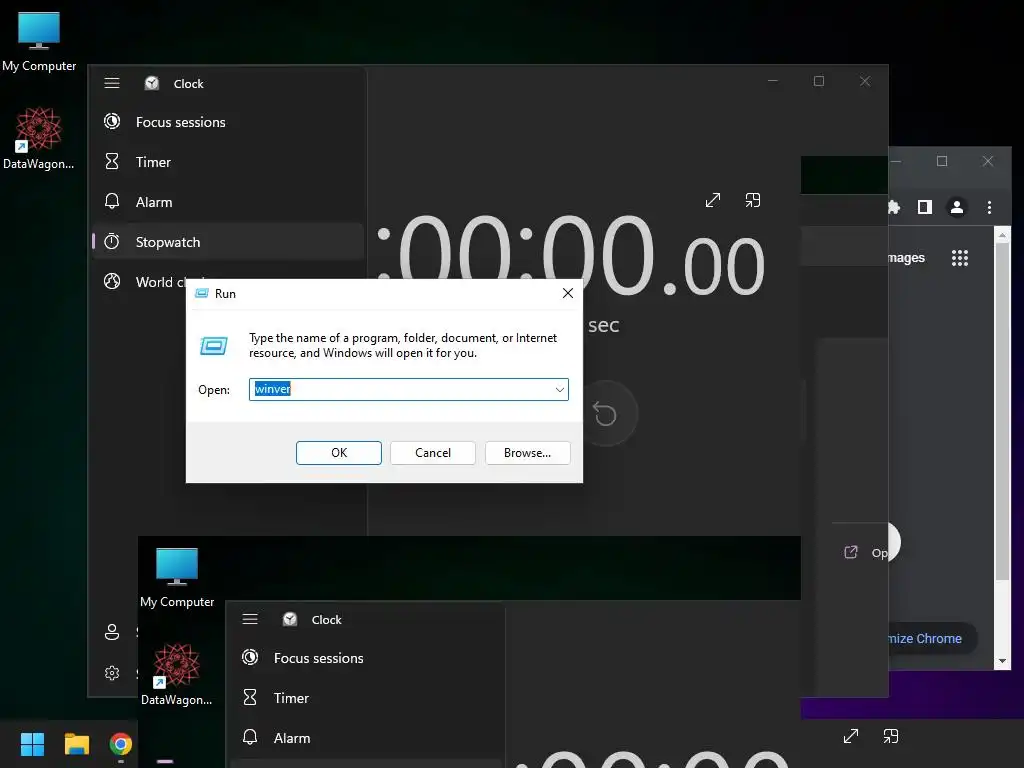The width and height of the screenshot is (1024, 768).
Task: Click the Clock app logo in main window title
Action: point(152,83)
